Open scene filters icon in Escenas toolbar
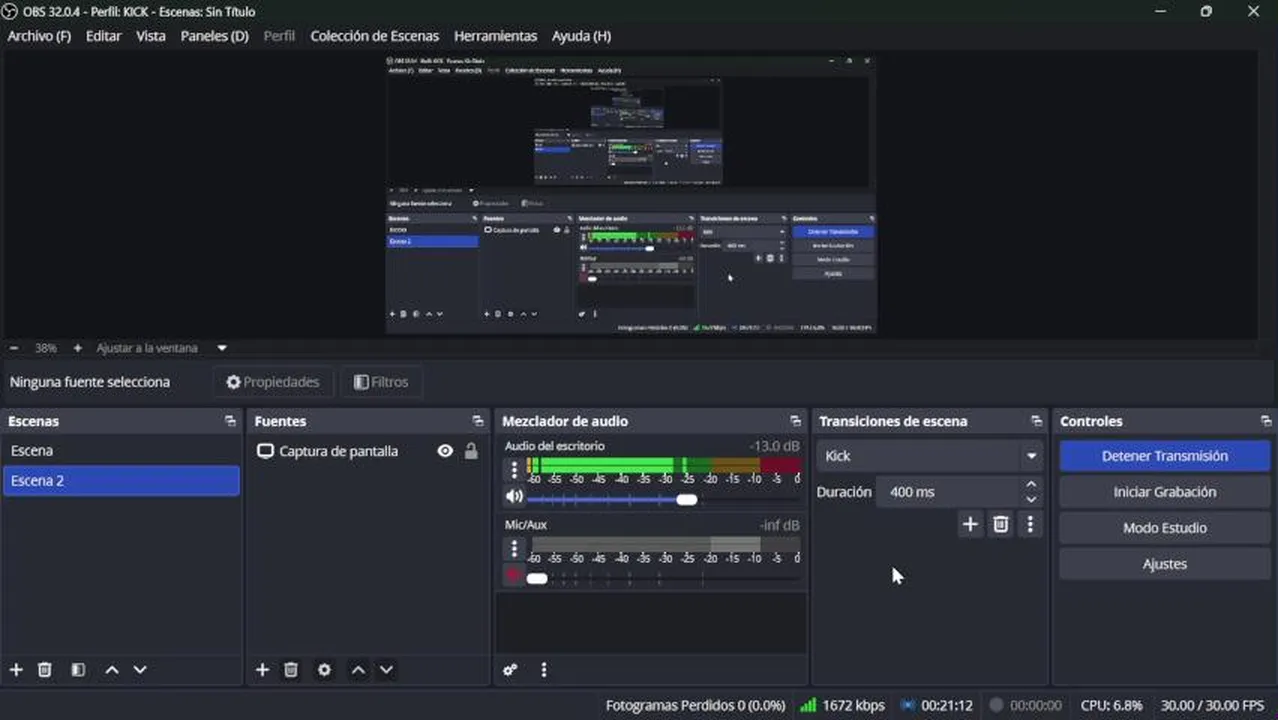Screen dimensions: 1278x720 tap(78, 670)
